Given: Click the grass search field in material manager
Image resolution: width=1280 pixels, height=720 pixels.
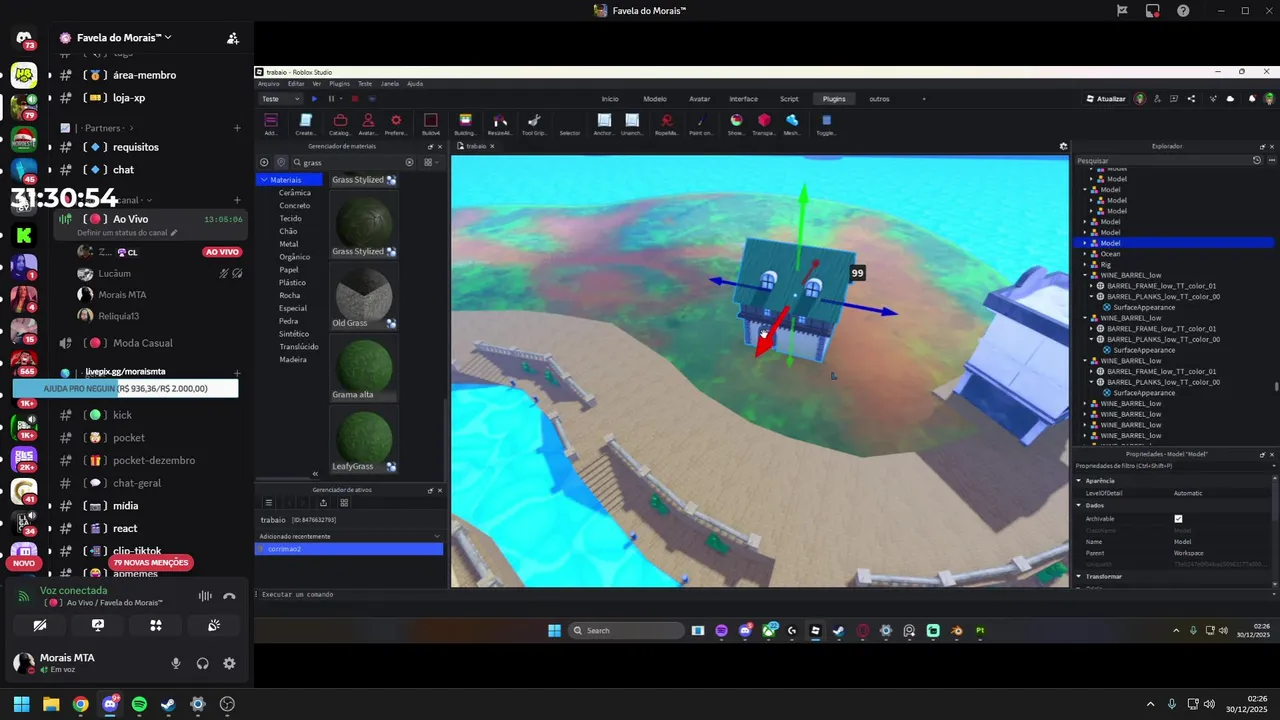Looking at the screenshot, I should [352, 162].
